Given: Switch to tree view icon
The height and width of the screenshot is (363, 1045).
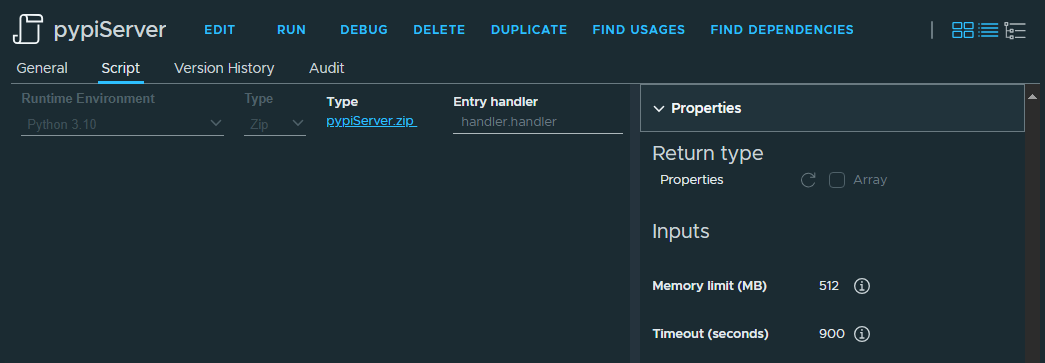Looking at the screenshot, I should point(1014,30).
